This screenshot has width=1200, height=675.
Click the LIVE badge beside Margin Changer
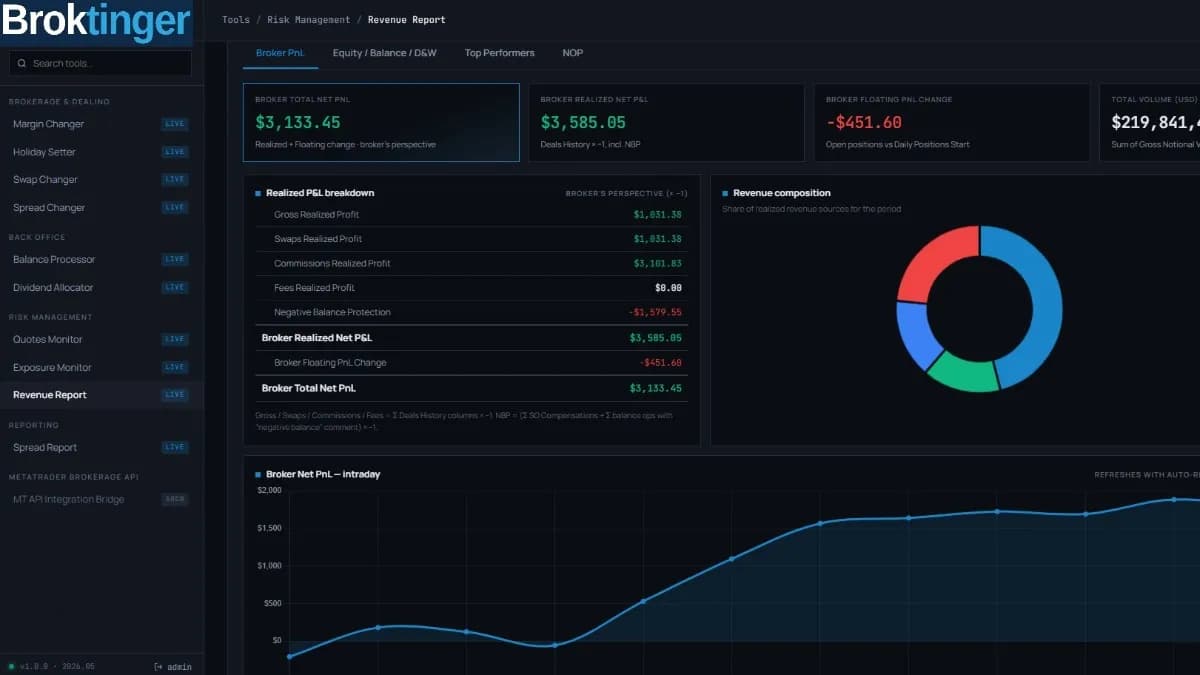point(175,124)
